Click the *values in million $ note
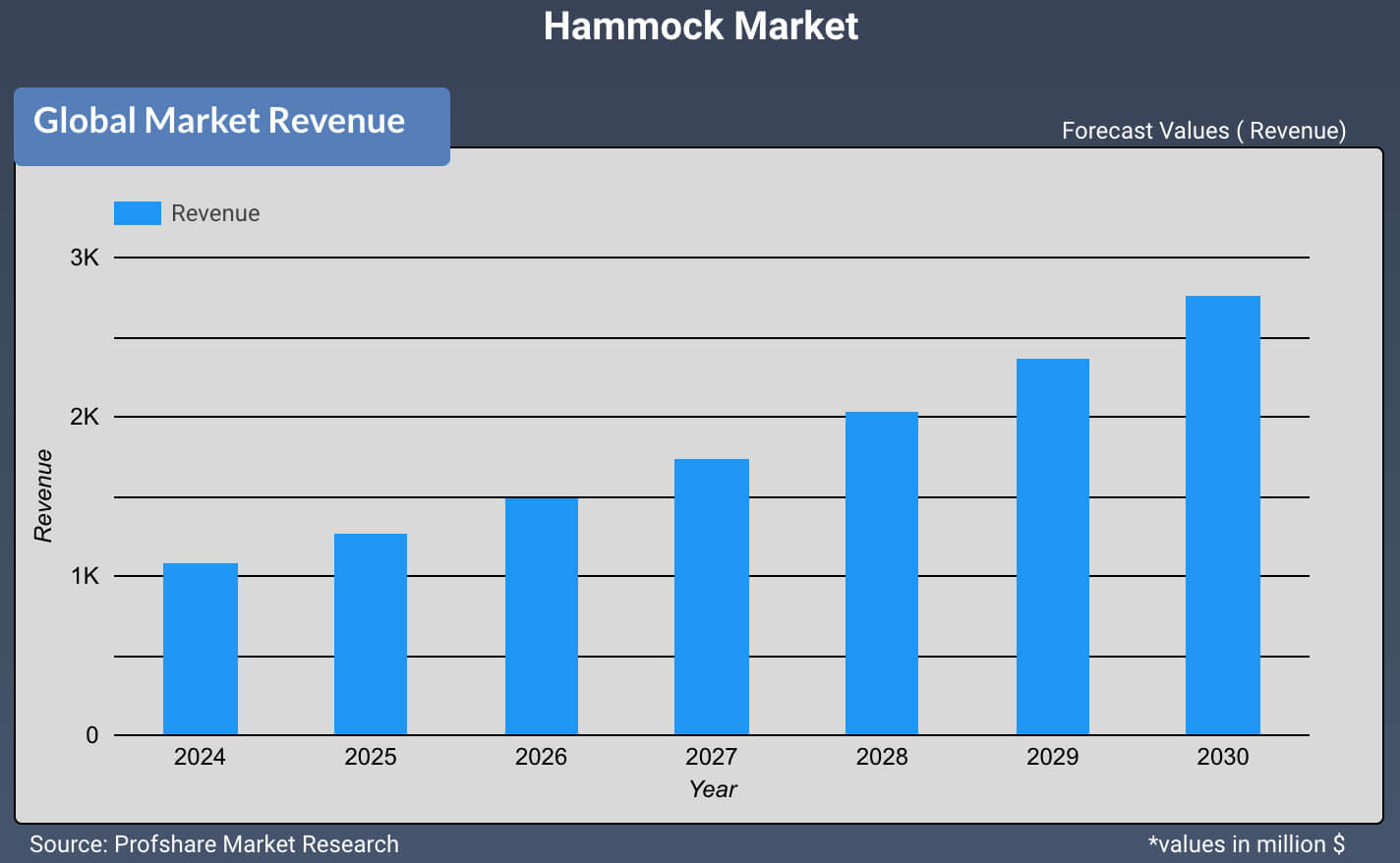Image resolution: width=1400 pixels, height=863 pixels. (x=1247, y=844)
